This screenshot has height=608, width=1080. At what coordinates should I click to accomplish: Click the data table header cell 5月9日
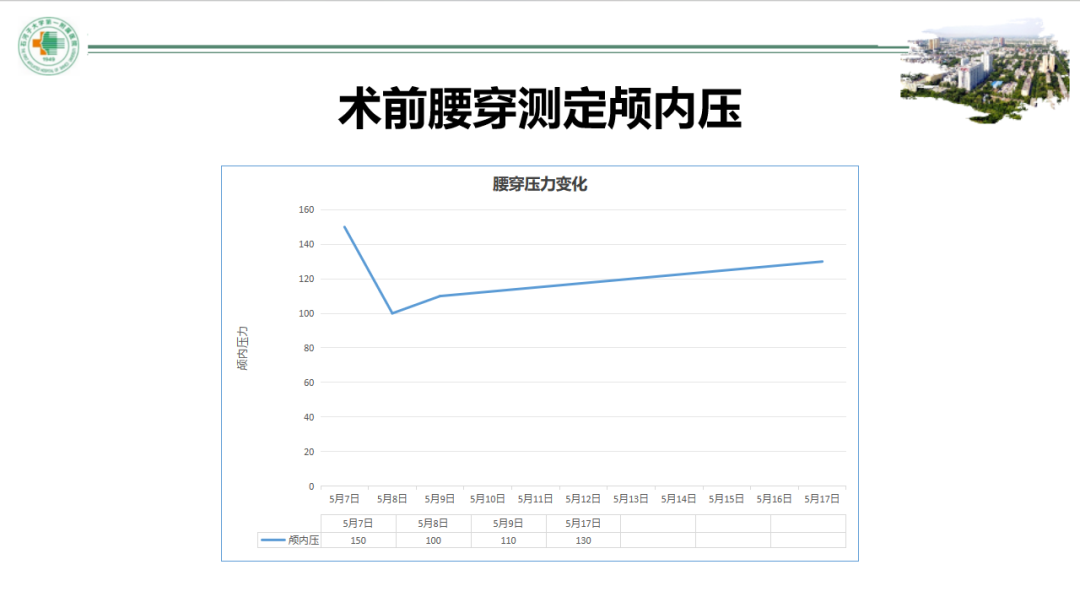(508, 523)
